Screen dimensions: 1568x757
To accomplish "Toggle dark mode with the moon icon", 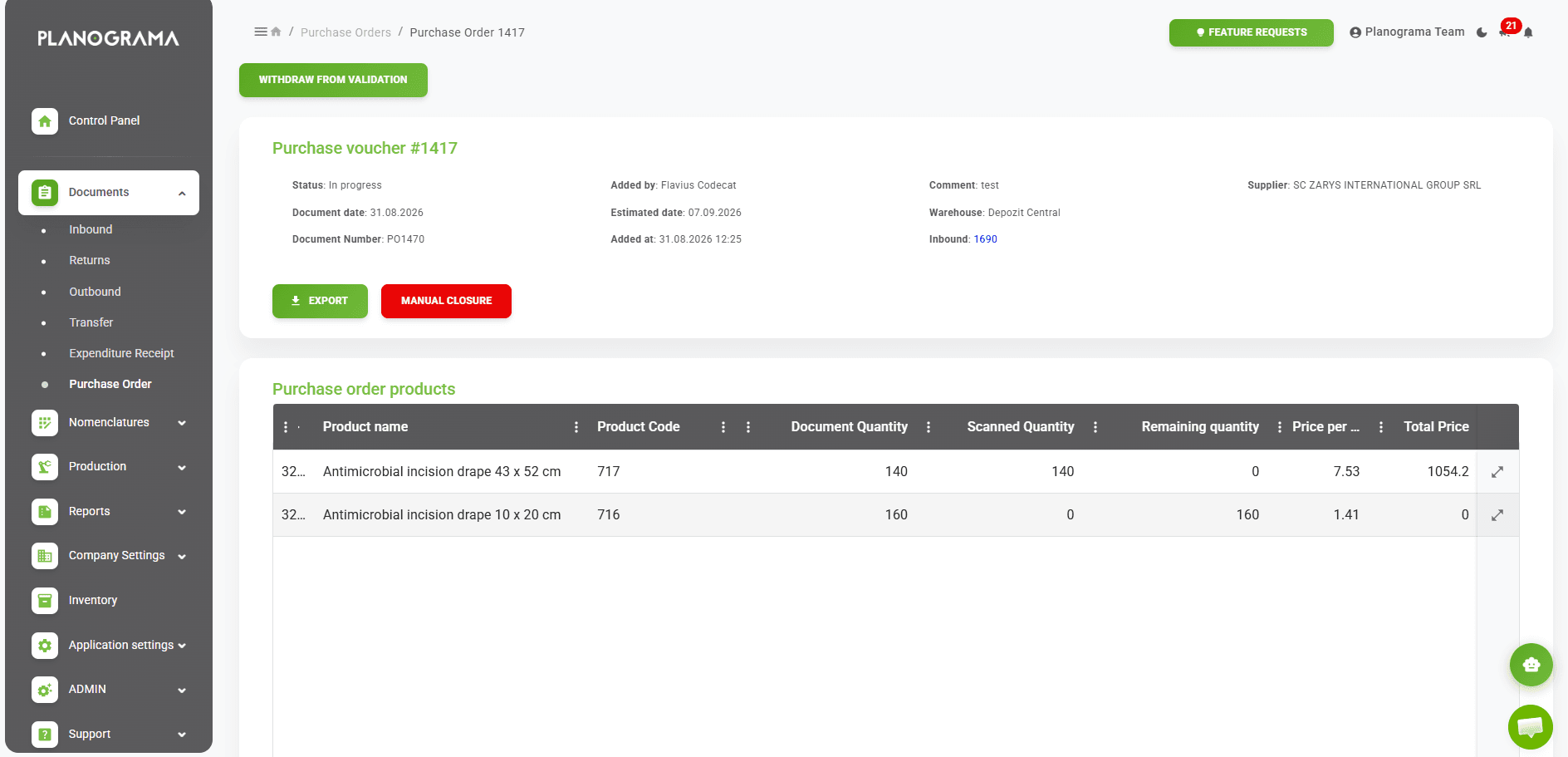I will coord(1482,32).
